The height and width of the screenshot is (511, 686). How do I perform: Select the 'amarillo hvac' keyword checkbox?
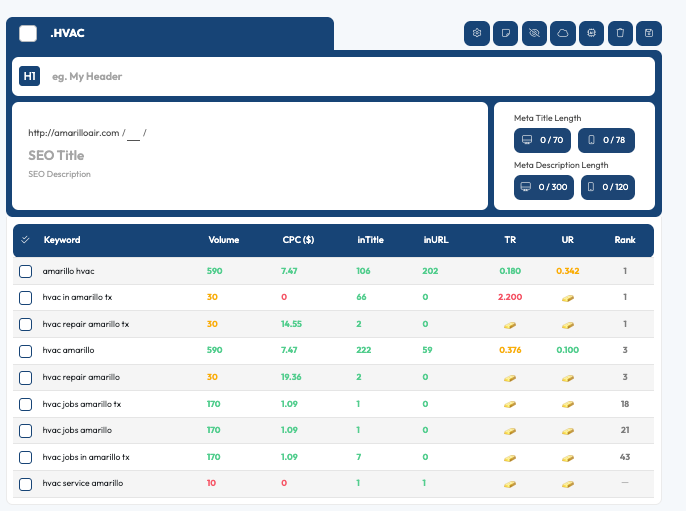pos(25,271)
